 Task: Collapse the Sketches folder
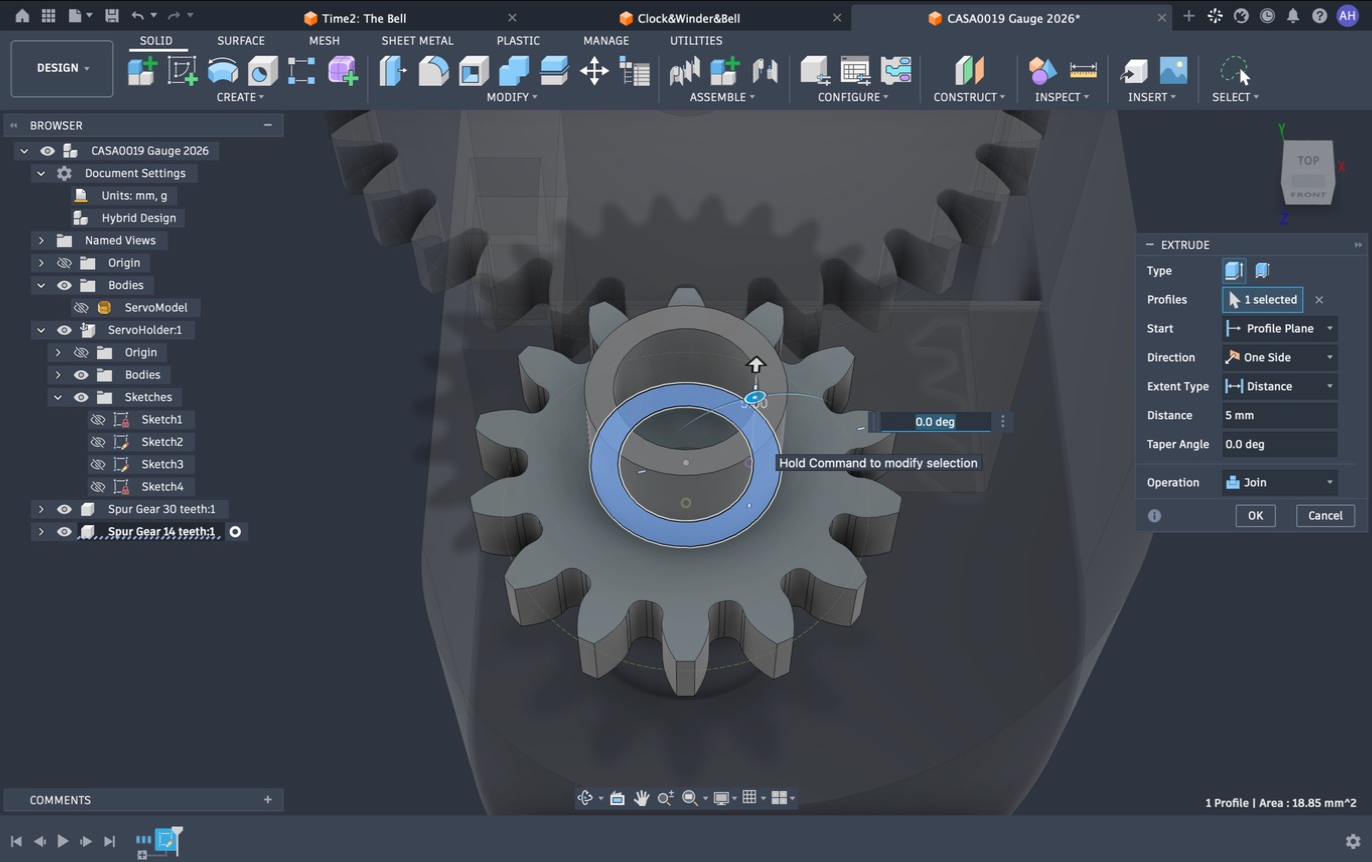tap(58, 397)
